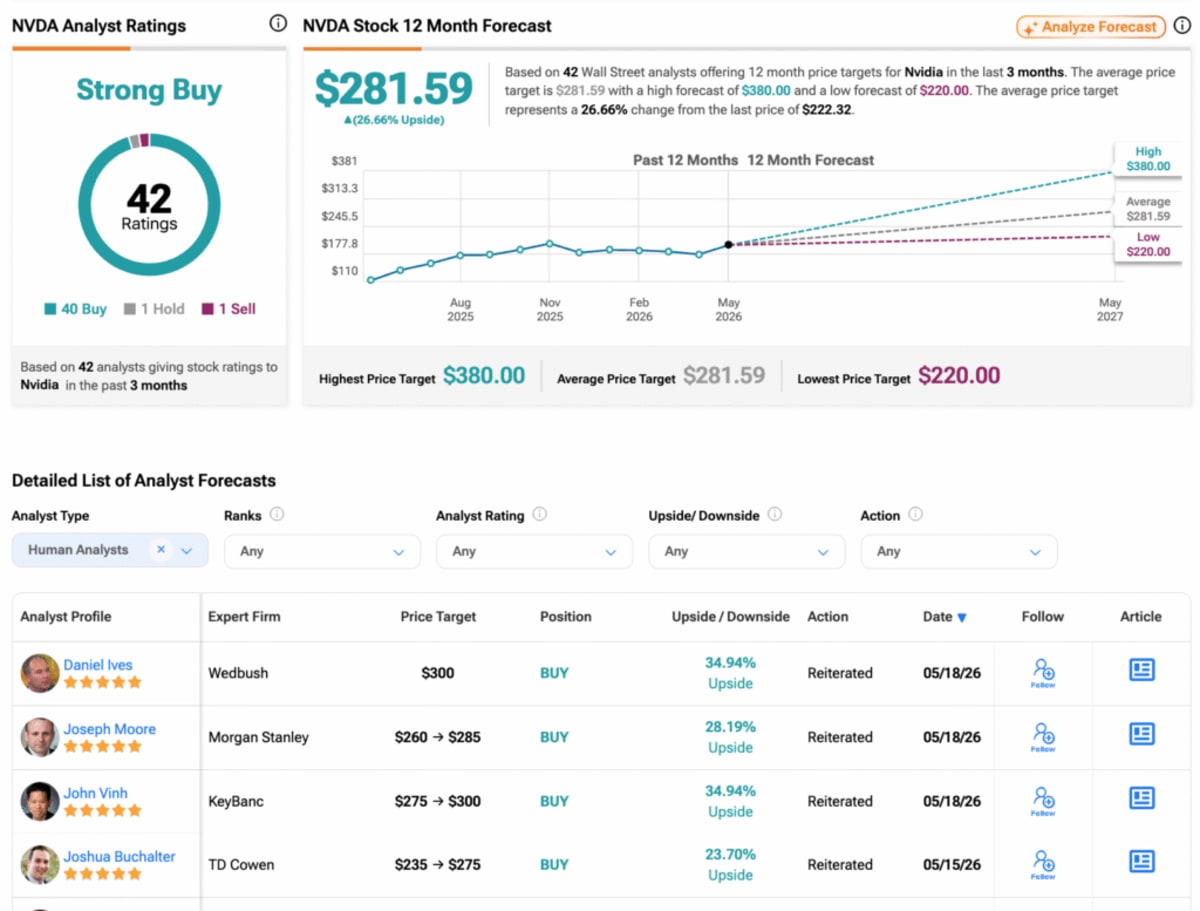Click info icon next to Action filter label
Image resolution: width=1200 pixels, height=911 pixels.
915,515
